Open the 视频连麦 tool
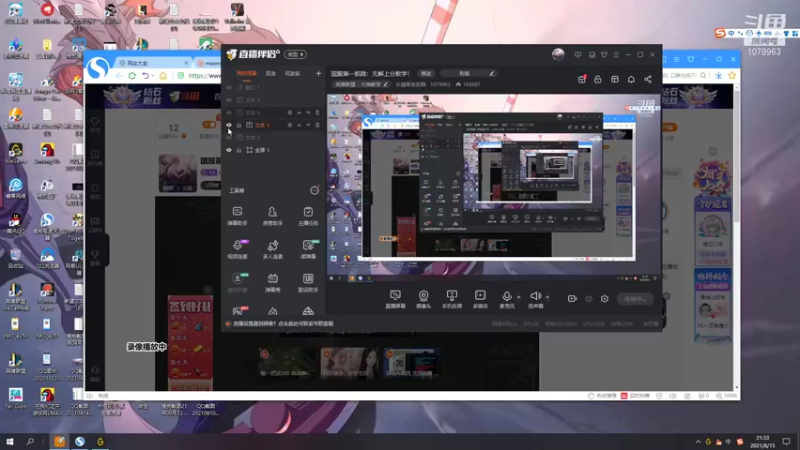Screen dimensions: 800x450 click(x=237, y=249)
